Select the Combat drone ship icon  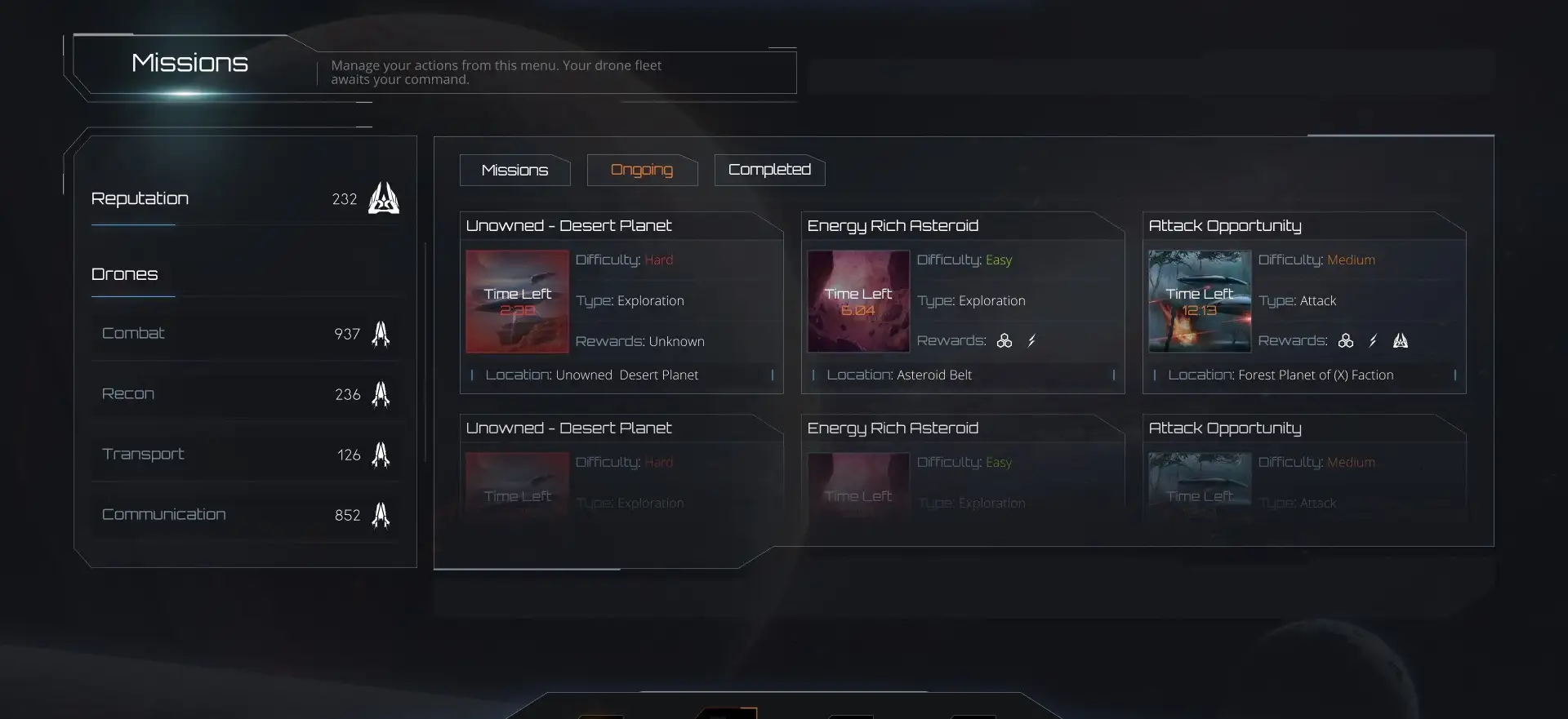[x=381, y=334]
